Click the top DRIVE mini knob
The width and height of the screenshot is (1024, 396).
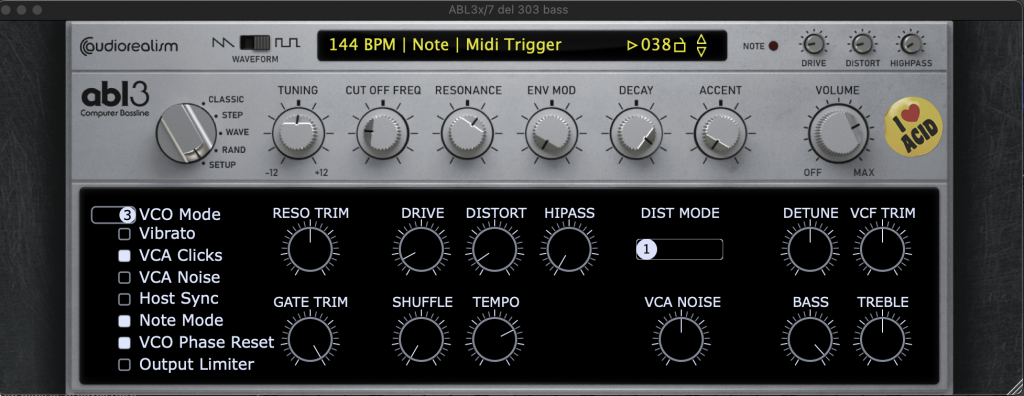(814, 44)
